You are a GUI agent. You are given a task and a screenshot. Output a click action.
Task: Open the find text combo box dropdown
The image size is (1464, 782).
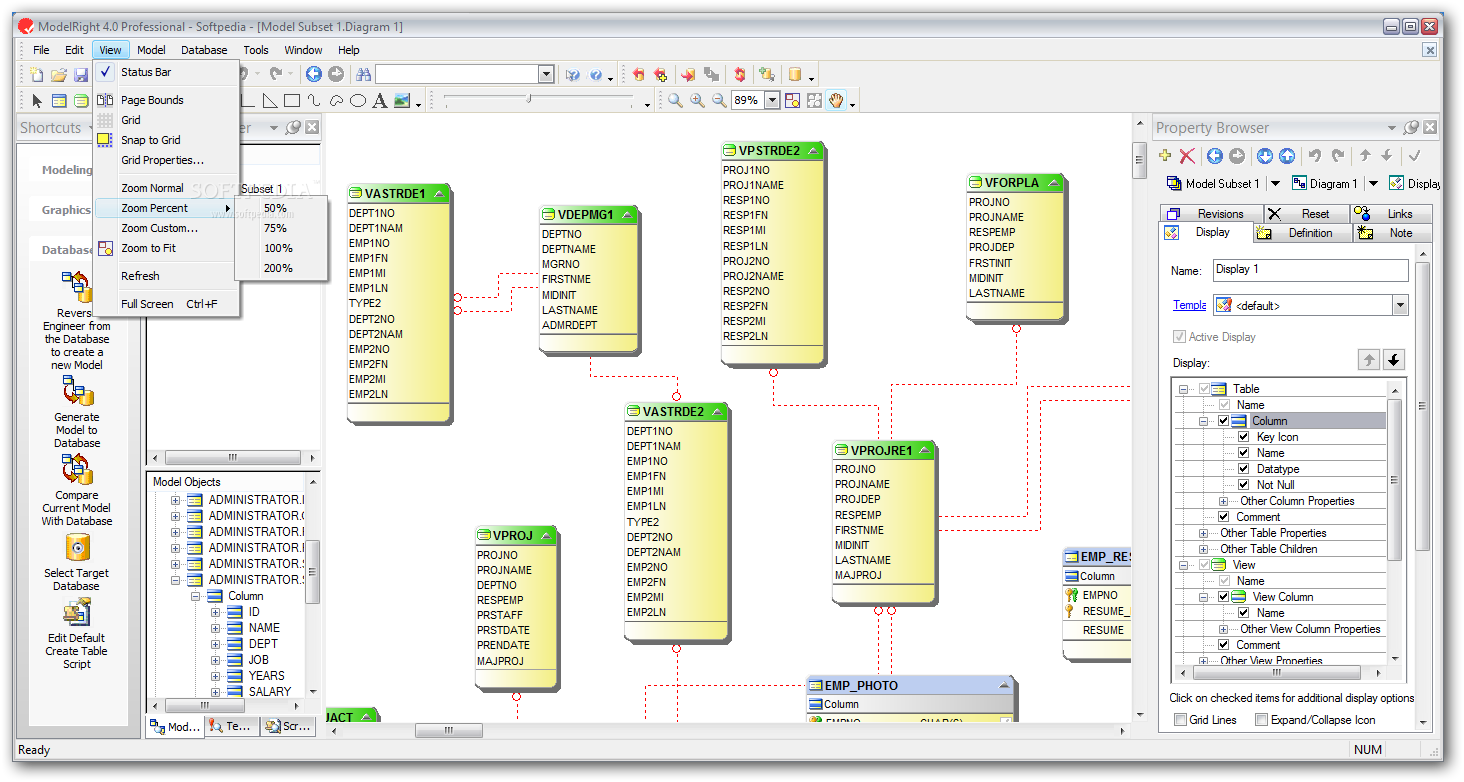point(546,74)
